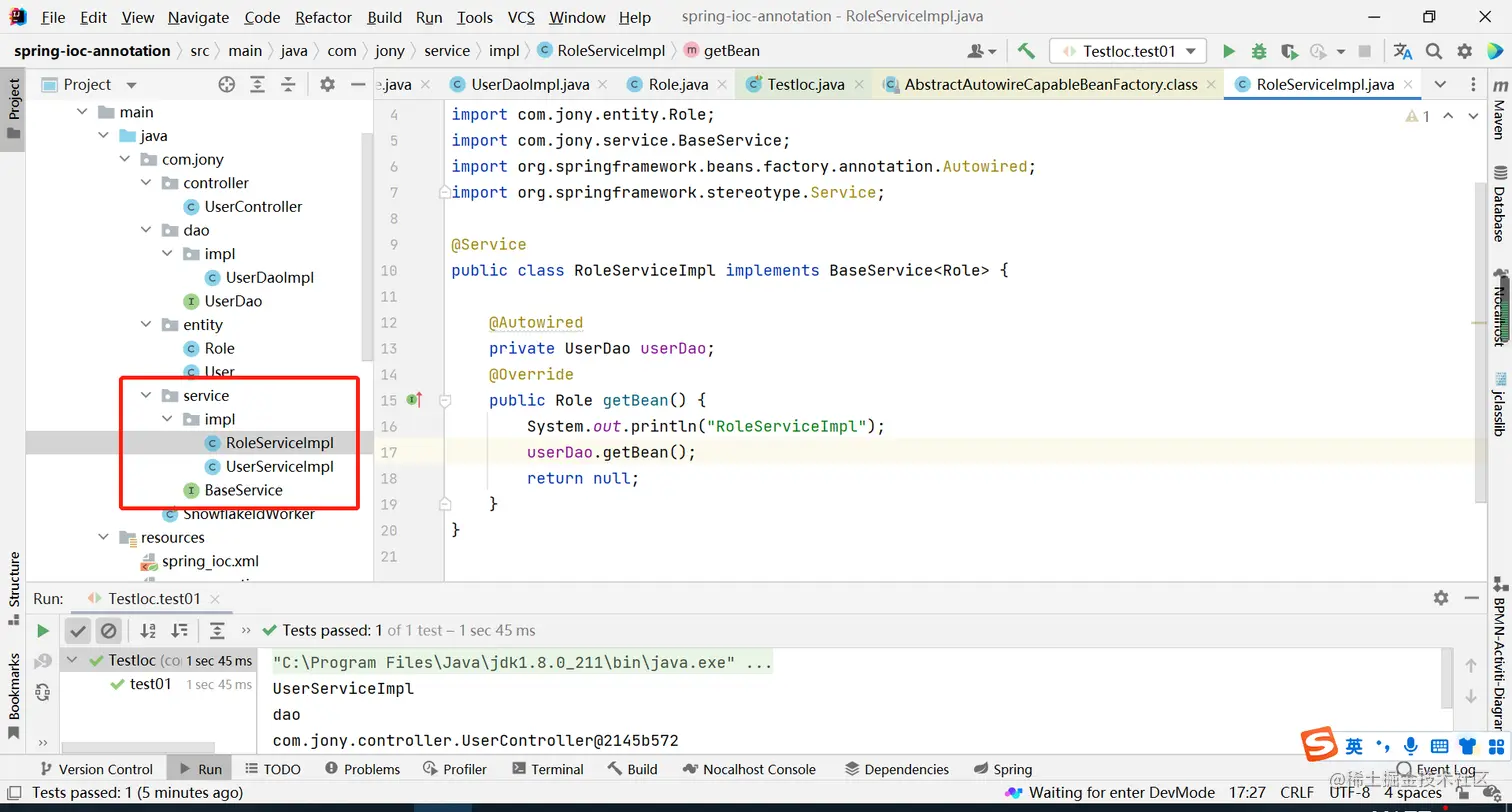Click the test tree horizontal scrollbar
Image resolution: width=1512 pixels, height=812 pixels.
pos(137,747)
